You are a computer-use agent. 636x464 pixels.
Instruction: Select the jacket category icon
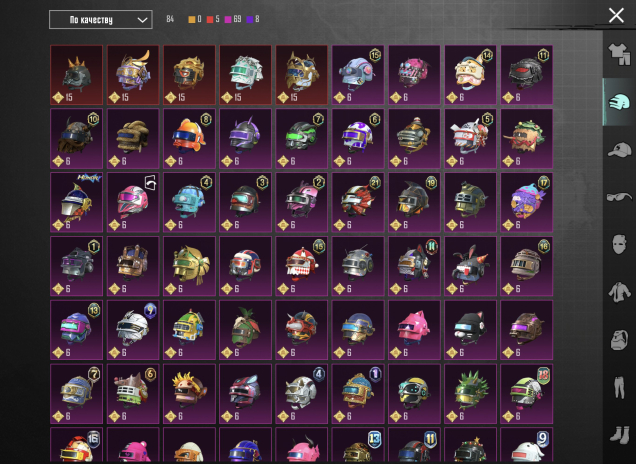[x=619, y=292]
